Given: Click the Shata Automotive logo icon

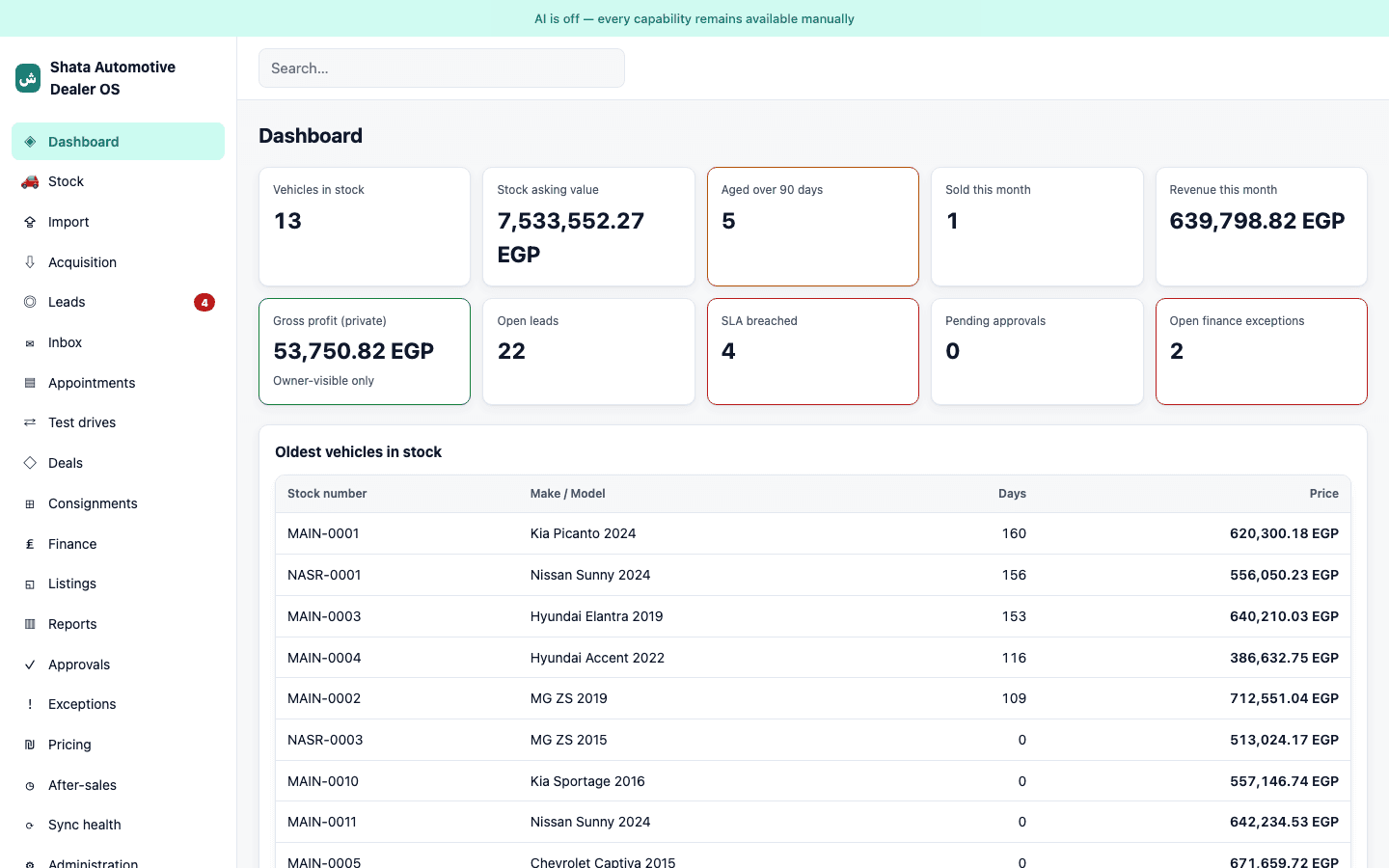Looking at the screenshot, I should 28,78.
